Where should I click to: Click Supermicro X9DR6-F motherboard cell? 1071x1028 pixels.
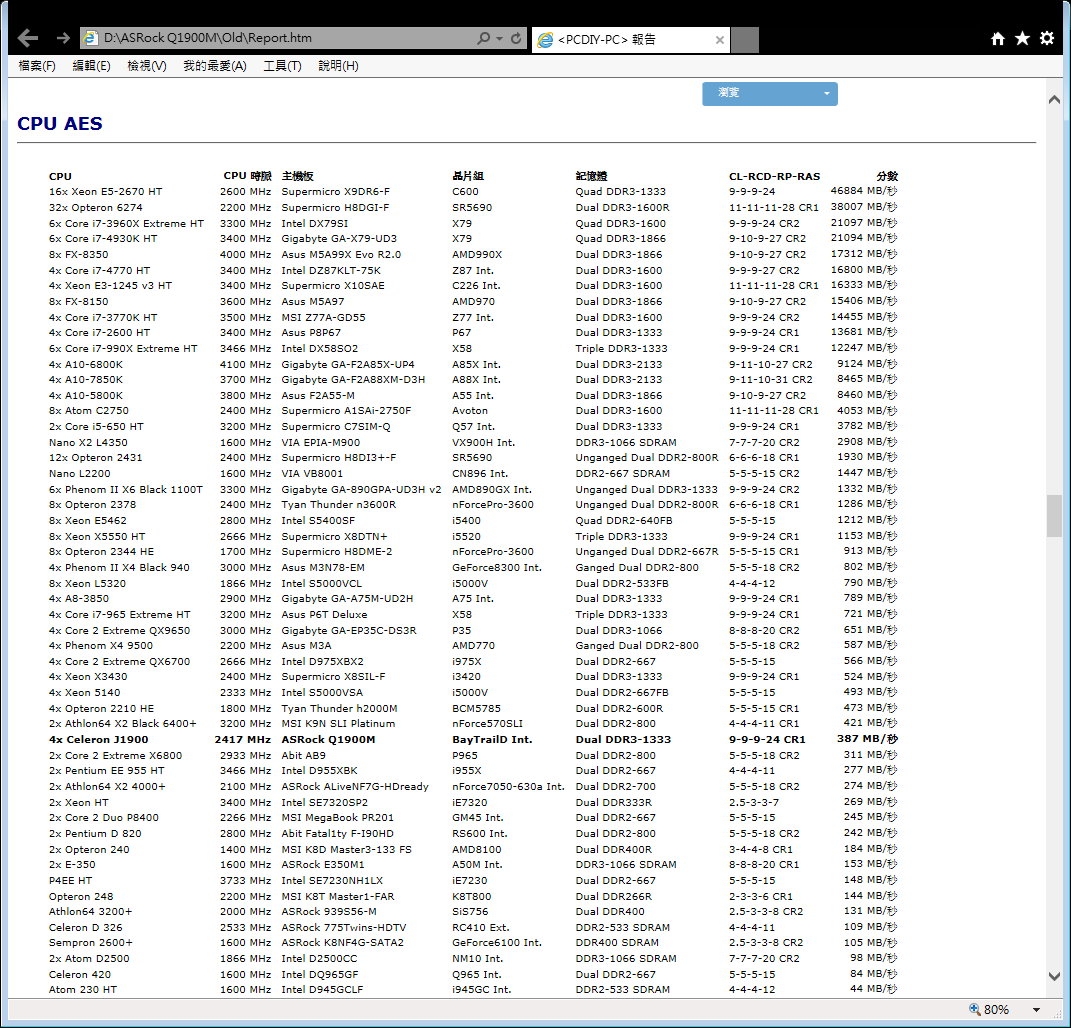(335, 192)
